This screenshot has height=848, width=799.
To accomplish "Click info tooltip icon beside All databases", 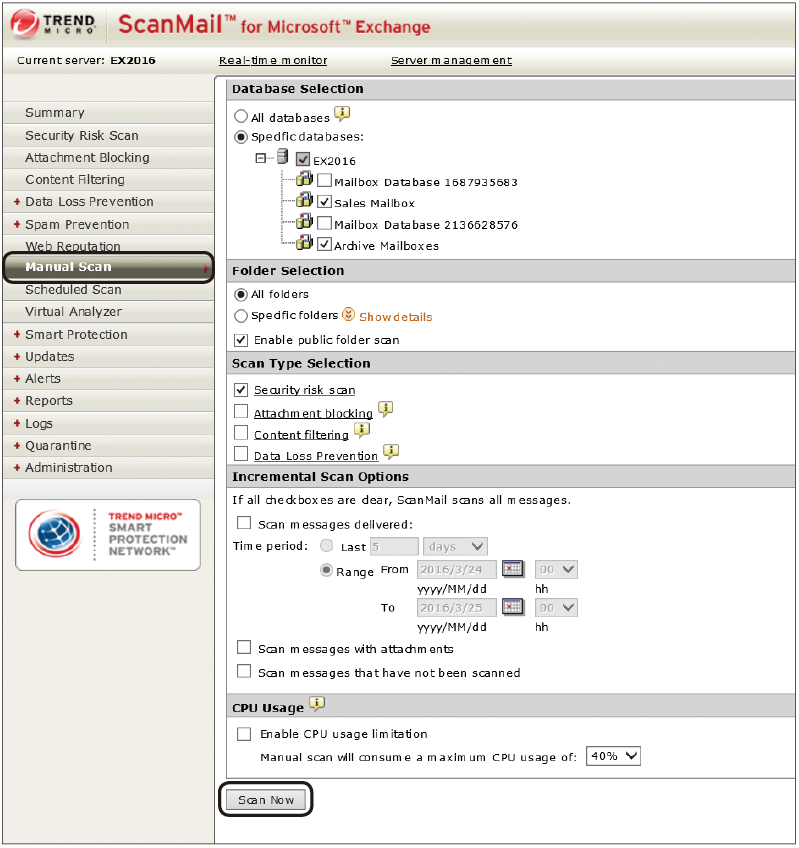I will coord(342,114).
